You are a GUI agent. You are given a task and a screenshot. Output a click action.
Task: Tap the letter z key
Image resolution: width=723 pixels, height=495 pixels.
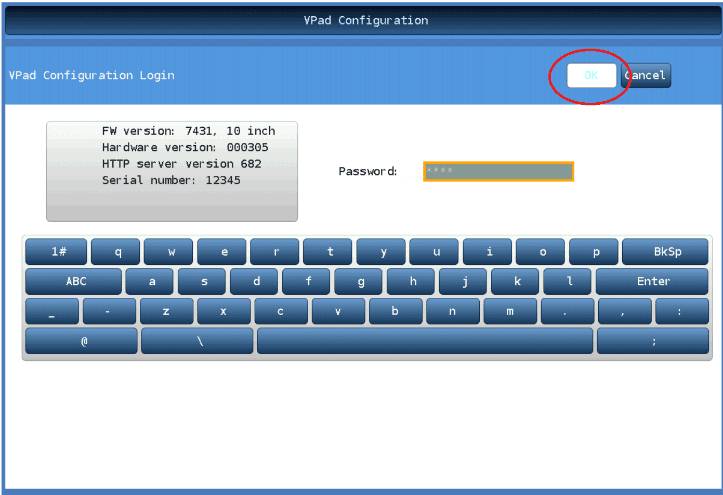coord(164,312)
